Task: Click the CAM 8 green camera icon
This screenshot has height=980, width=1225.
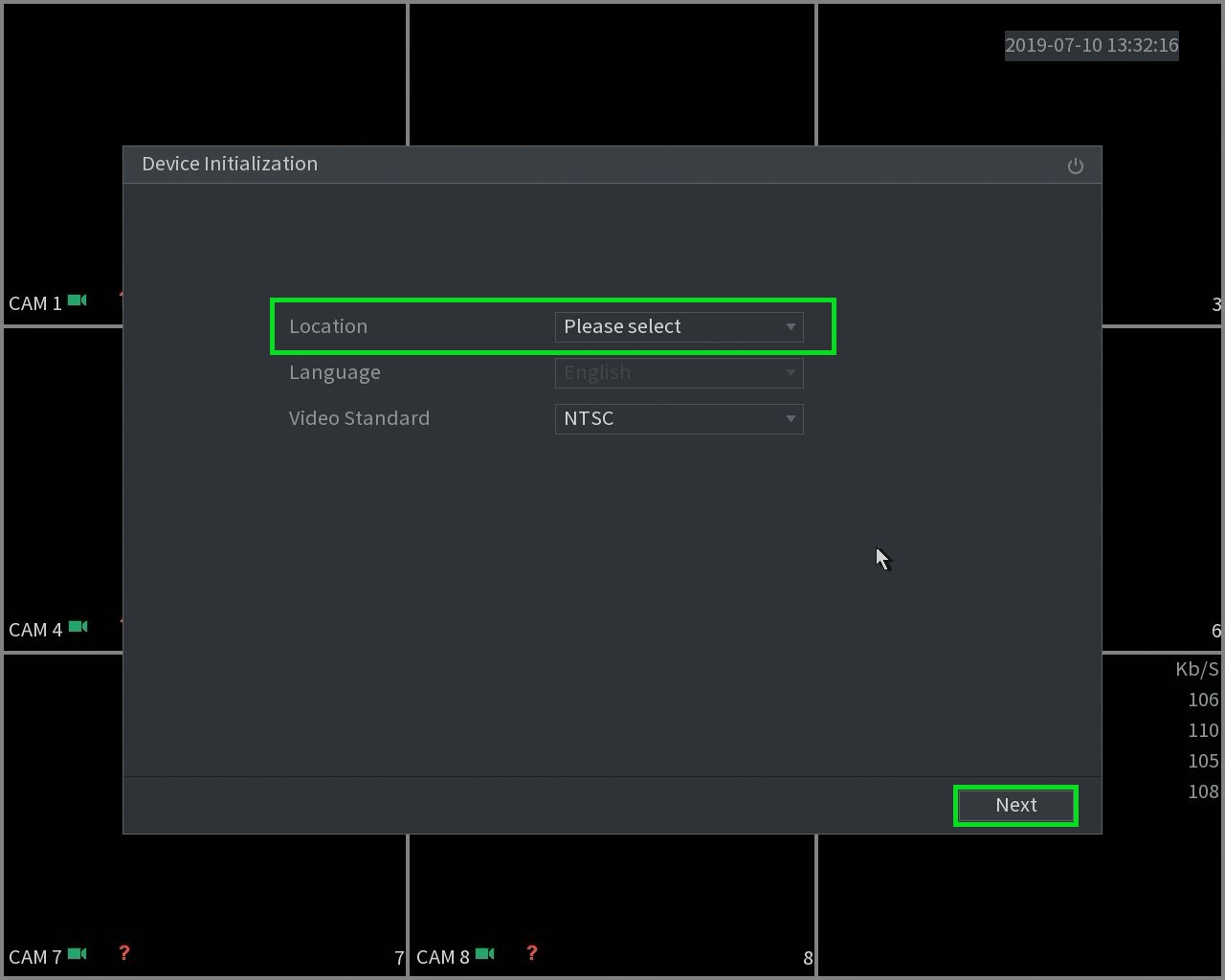Action: [x=485, y=954]
